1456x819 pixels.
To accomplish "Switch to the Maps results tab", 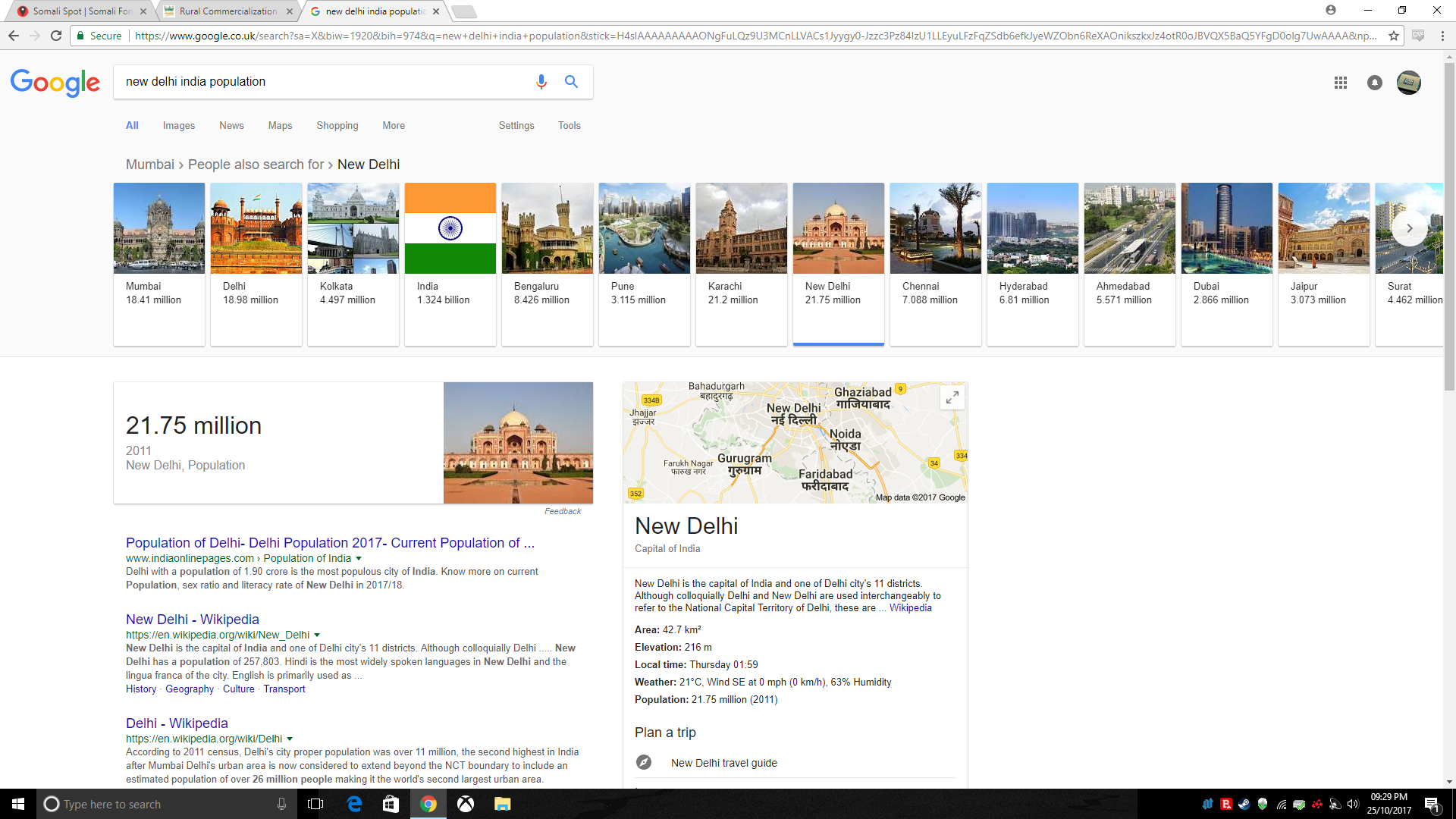I will point(280,126).
